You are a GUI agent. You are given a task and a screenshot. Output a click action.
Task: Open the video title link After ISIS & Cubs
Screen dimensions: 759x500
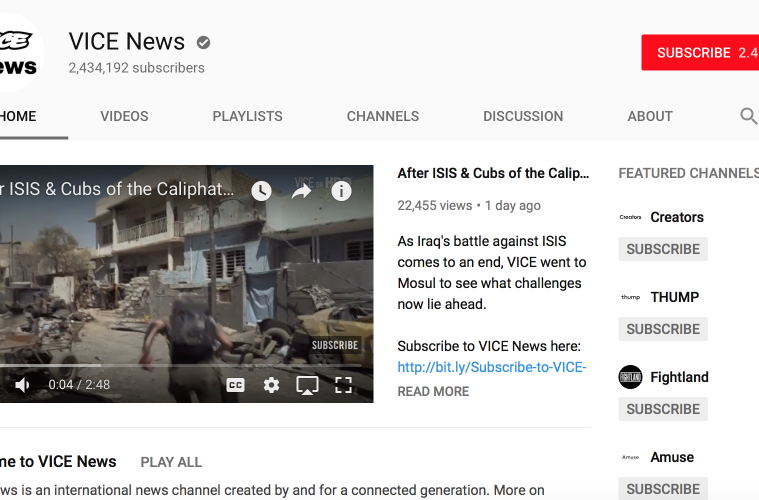pos(493,173)
